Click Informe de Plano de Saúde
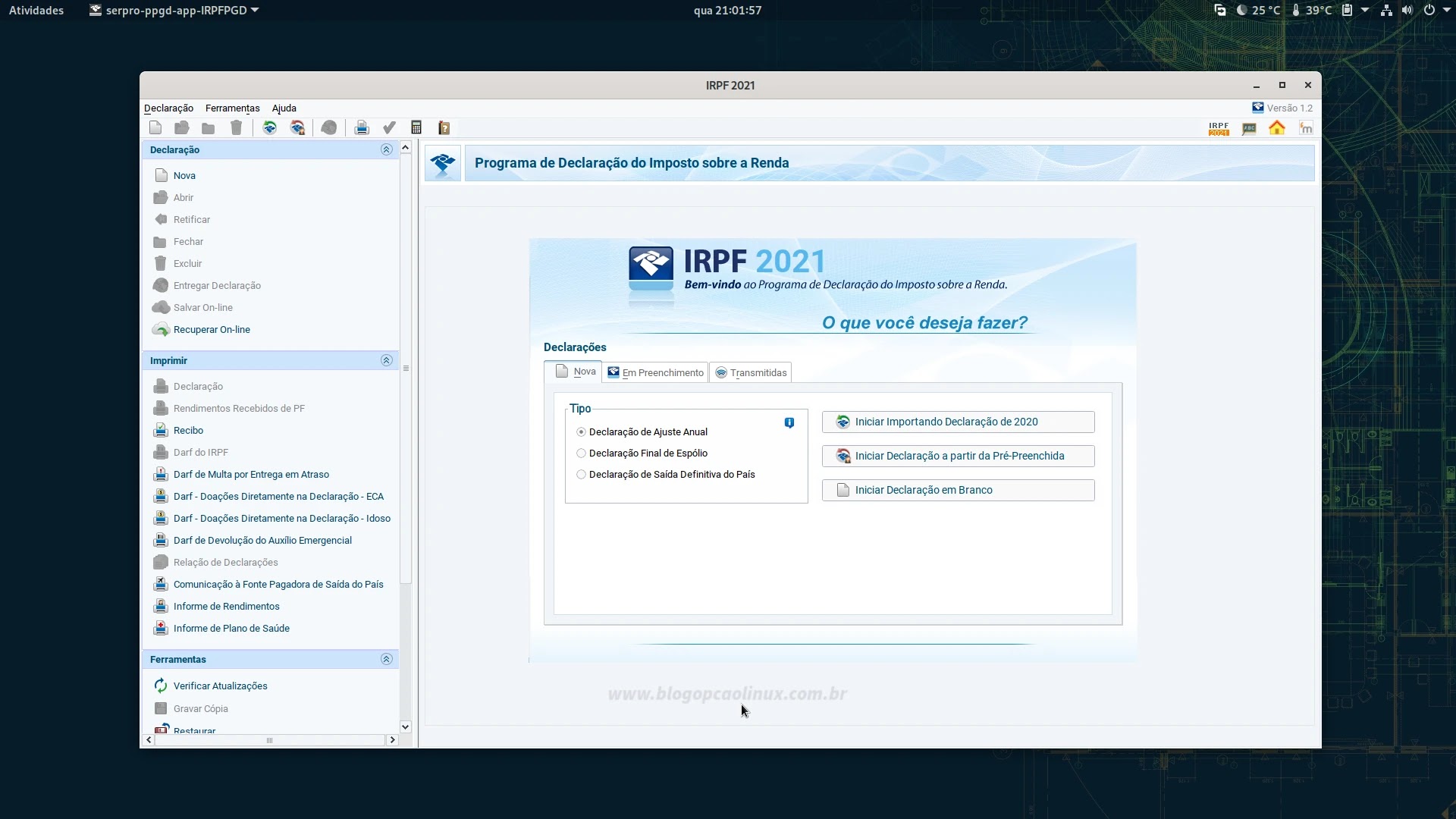The width and height of the screenshot is (1456, 819). 231,628
